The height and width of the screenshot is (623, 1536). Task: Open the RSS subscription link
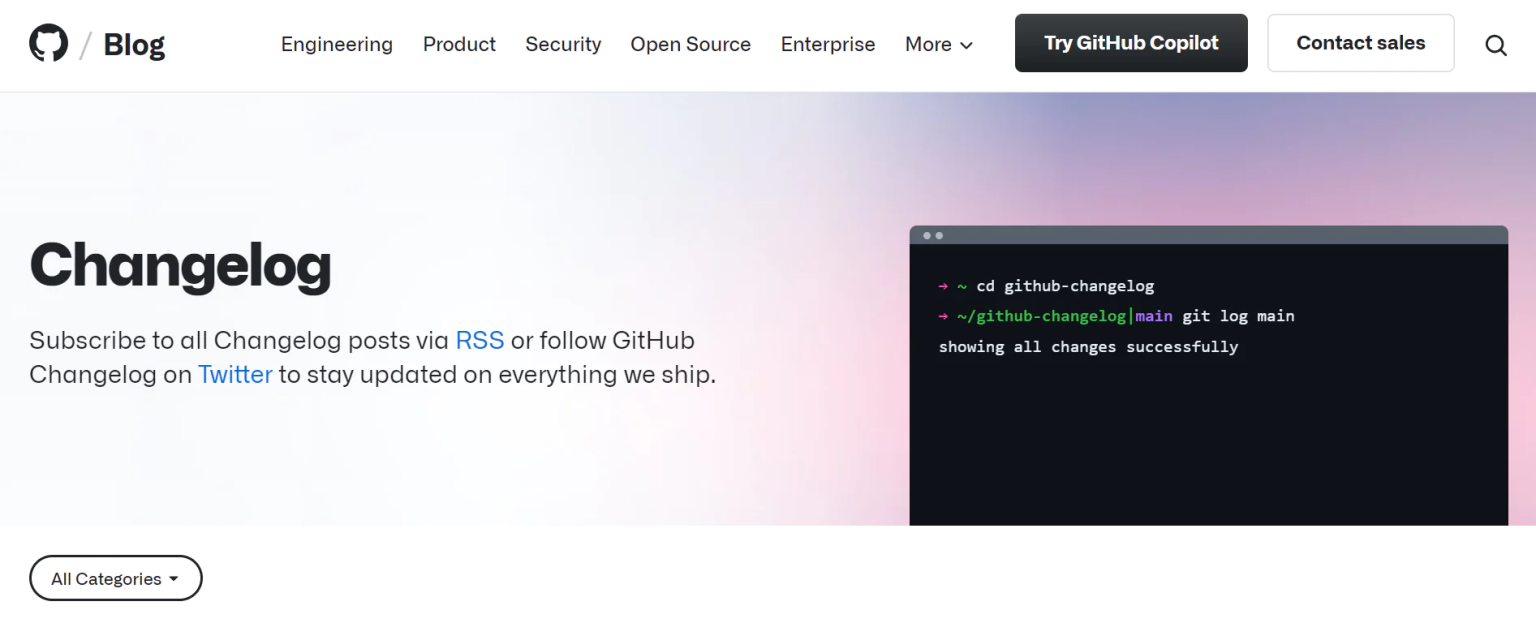pyautogui.click(x=480, y=340)
